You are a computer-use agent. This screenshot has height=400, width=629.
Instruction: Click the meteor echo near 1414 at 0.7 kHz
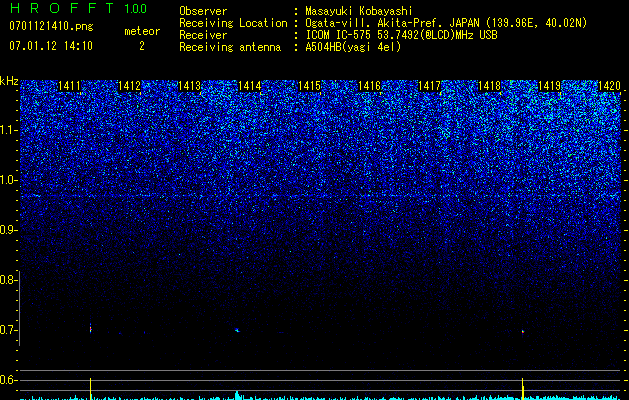(237, 330)
